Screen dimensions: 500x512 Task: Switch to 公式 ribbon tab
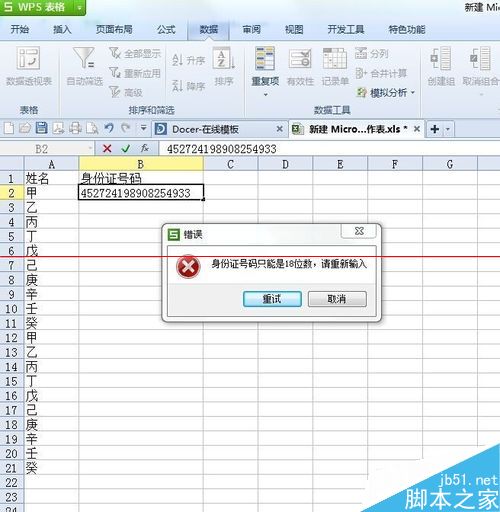click(x=166, y=30)
